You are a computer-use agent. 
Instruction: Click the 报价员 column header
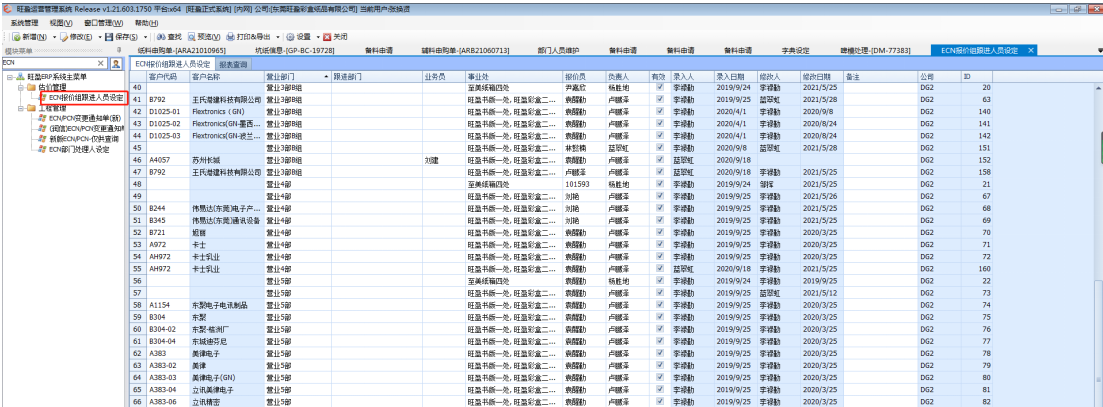coord(584,76)
